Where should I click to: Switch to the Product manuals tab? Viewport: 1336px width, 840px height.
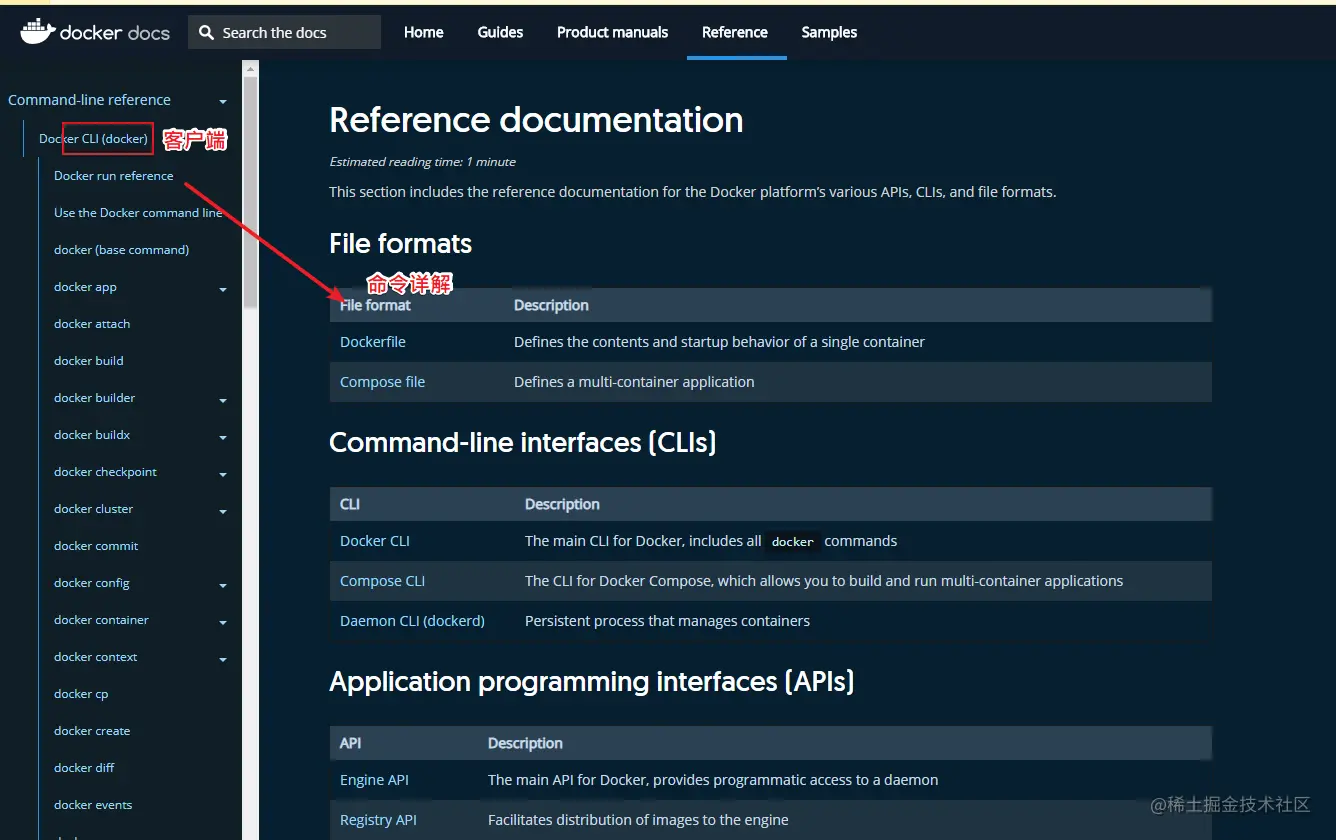612,32
